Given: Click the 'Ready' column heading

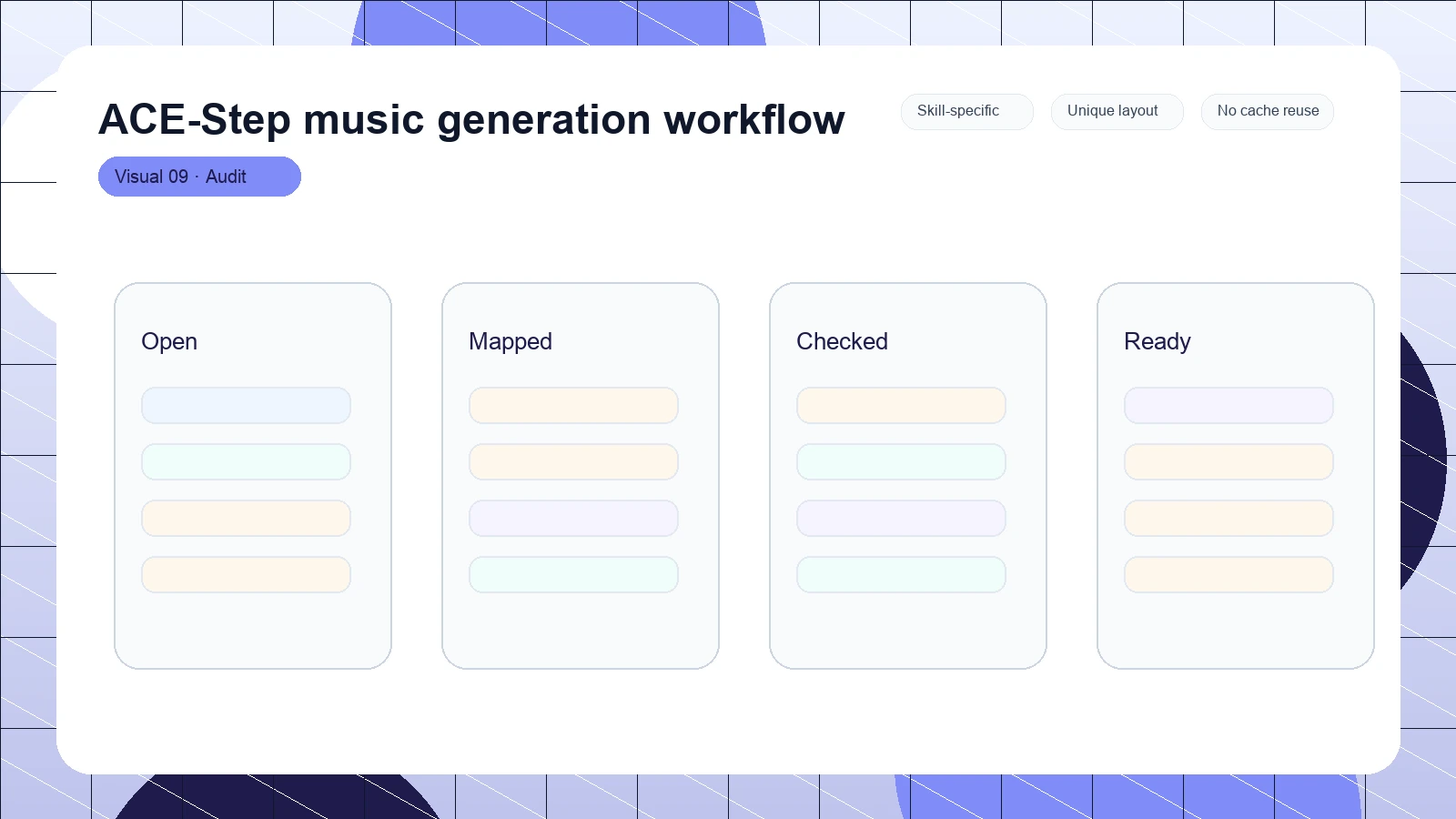Looking at the screenshot, I should [1157, 341].
